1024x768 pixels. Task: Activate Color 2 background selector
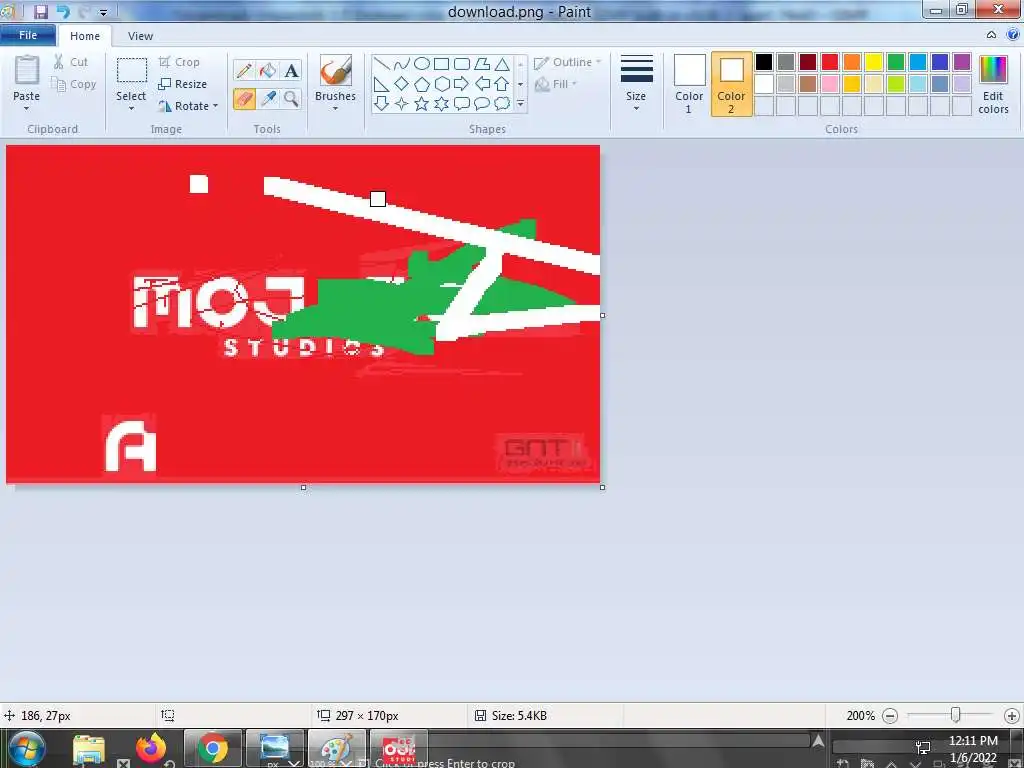[x=731, y=84]
